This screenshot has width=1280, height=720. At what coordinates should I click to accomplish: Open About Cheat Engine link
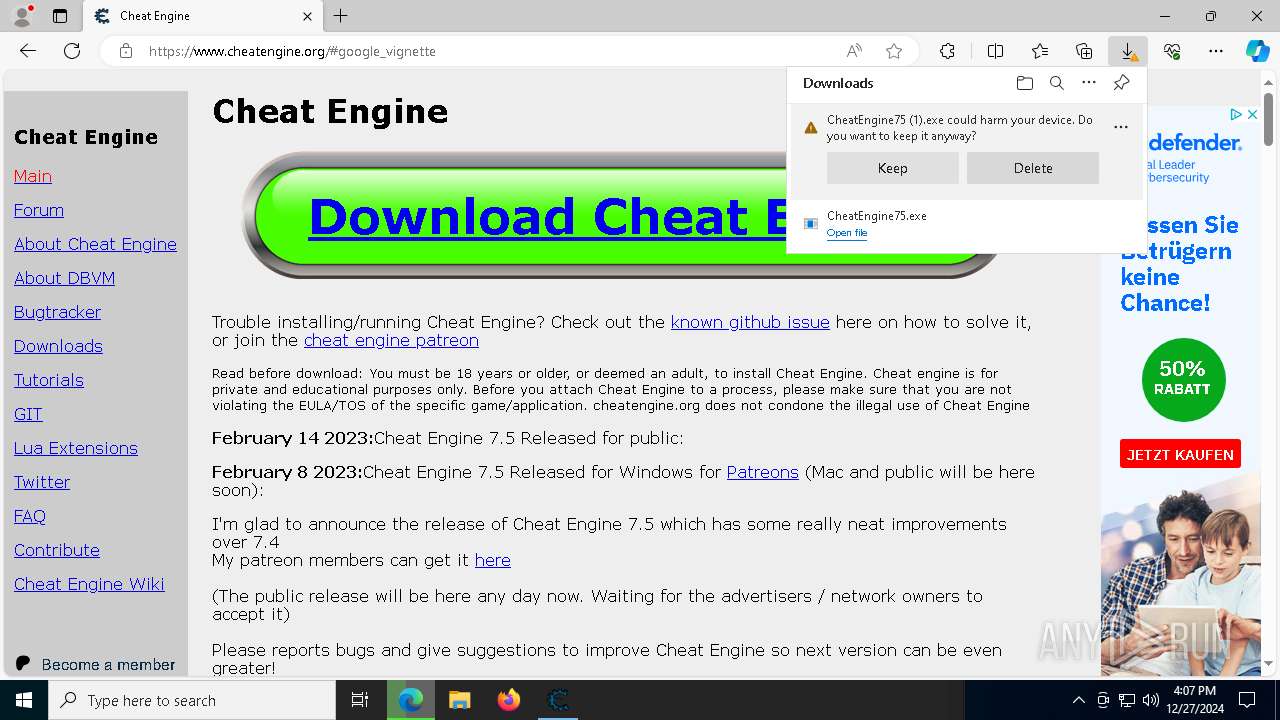click(95, 244)
